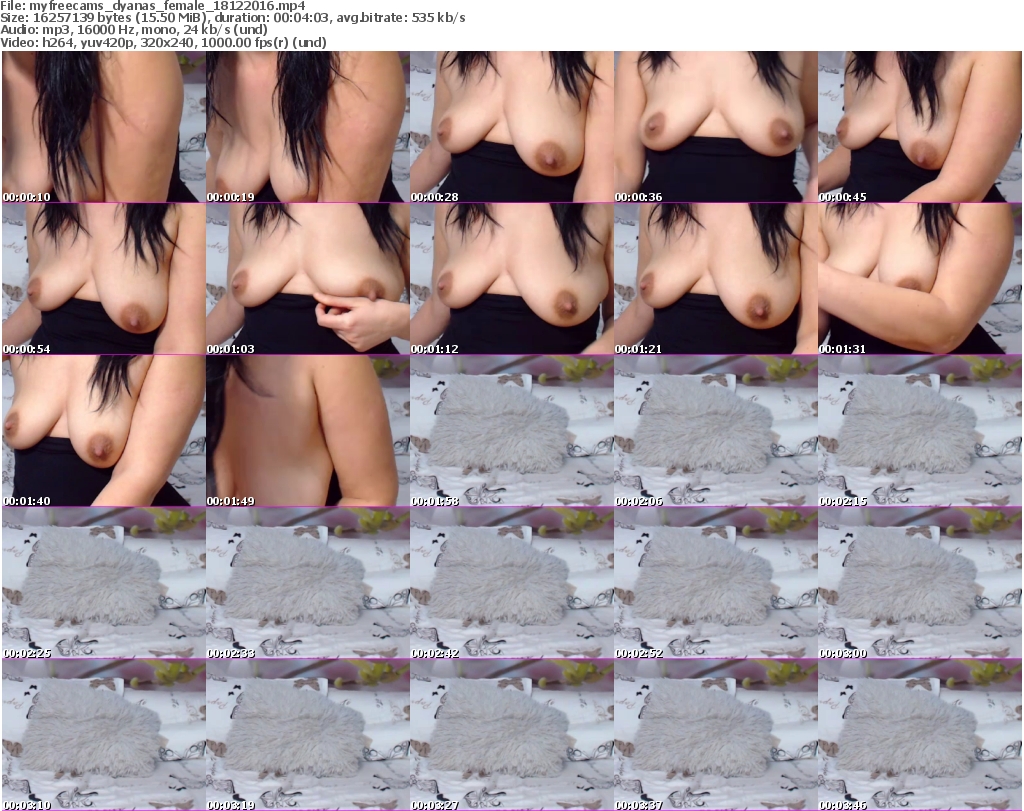The width and height of the screenshot is (1024, 811).
Task: Choose the thumbnail at 00:03:00
Action: [x=920, y=583]
